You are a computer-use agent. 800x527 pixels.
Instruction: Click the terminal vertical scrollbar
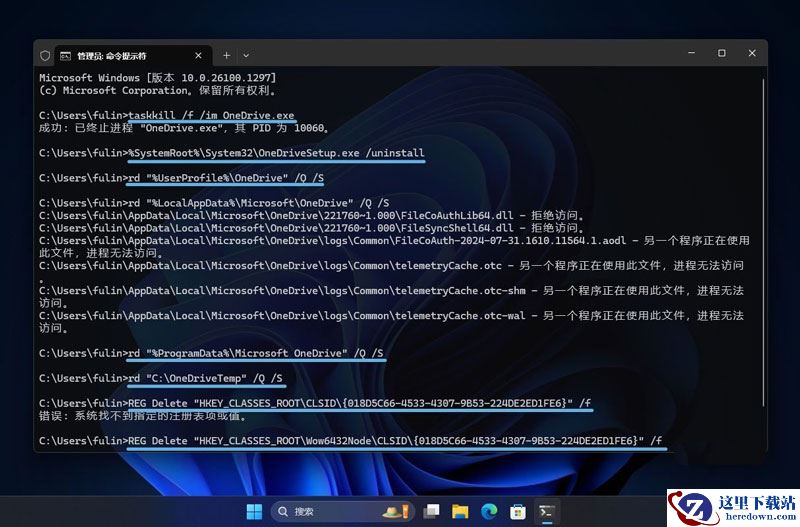coord(763,242)
